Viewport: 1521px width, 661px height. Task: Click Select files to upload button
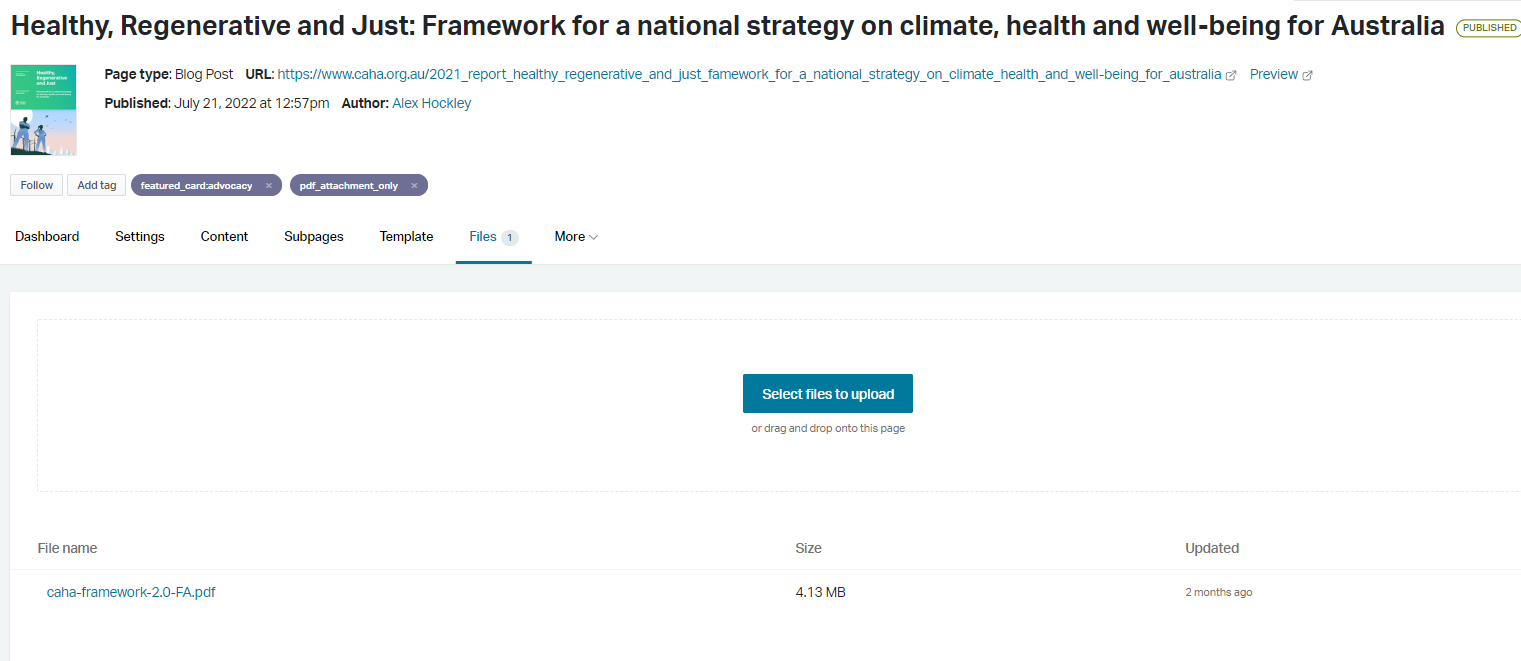click(x=827, y=394)
